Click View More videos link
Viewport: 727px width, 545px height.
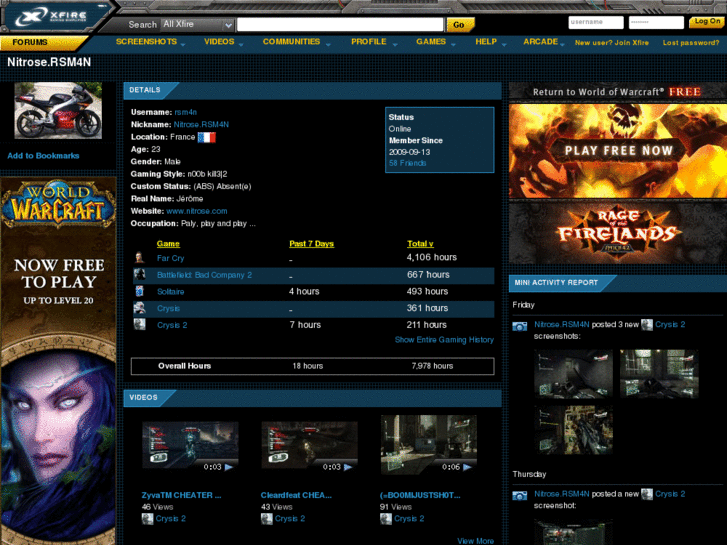pyautogui.click(x=475, y=541)
